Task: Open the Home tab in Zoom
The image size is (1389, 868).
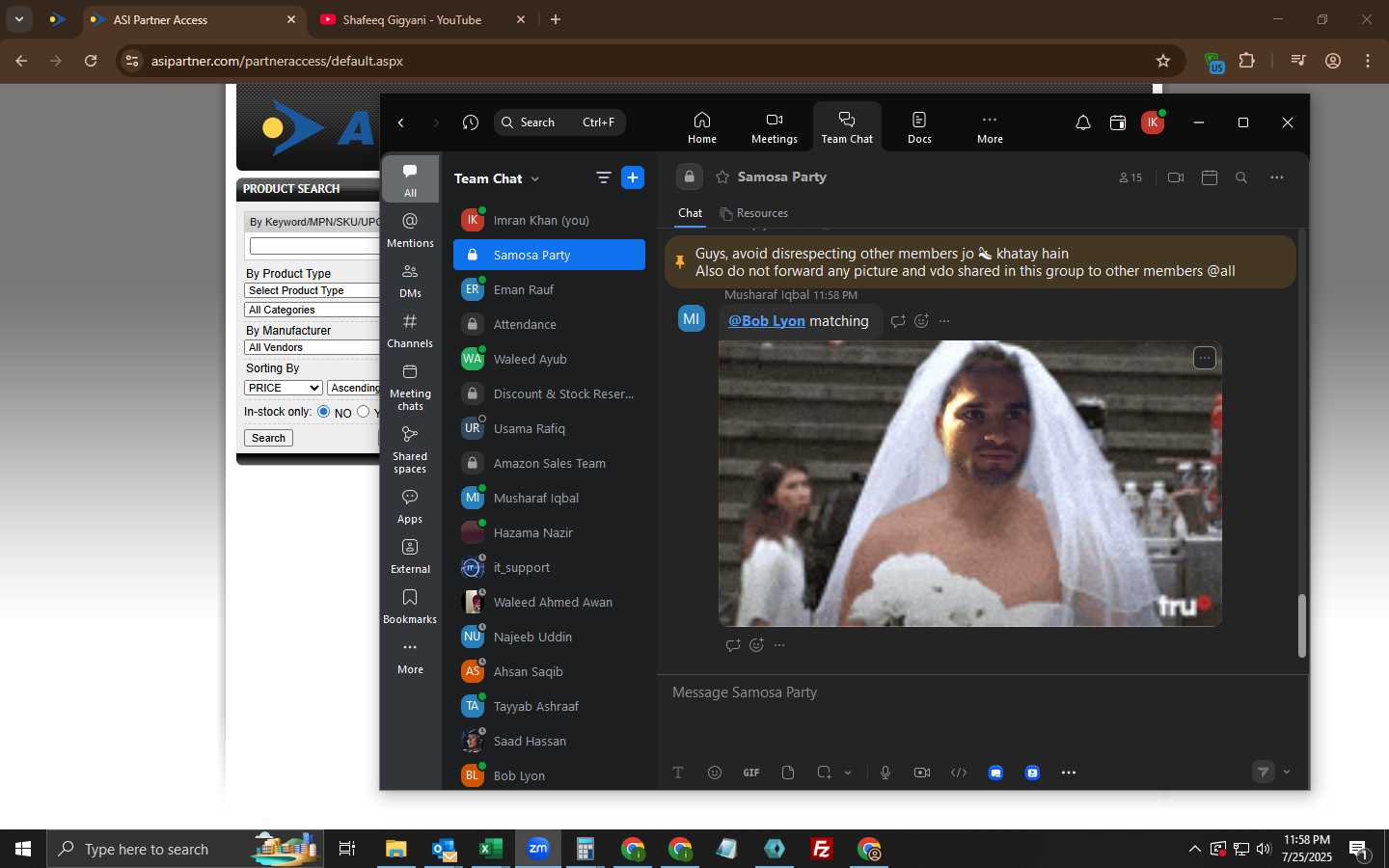Action: [701, 127]
